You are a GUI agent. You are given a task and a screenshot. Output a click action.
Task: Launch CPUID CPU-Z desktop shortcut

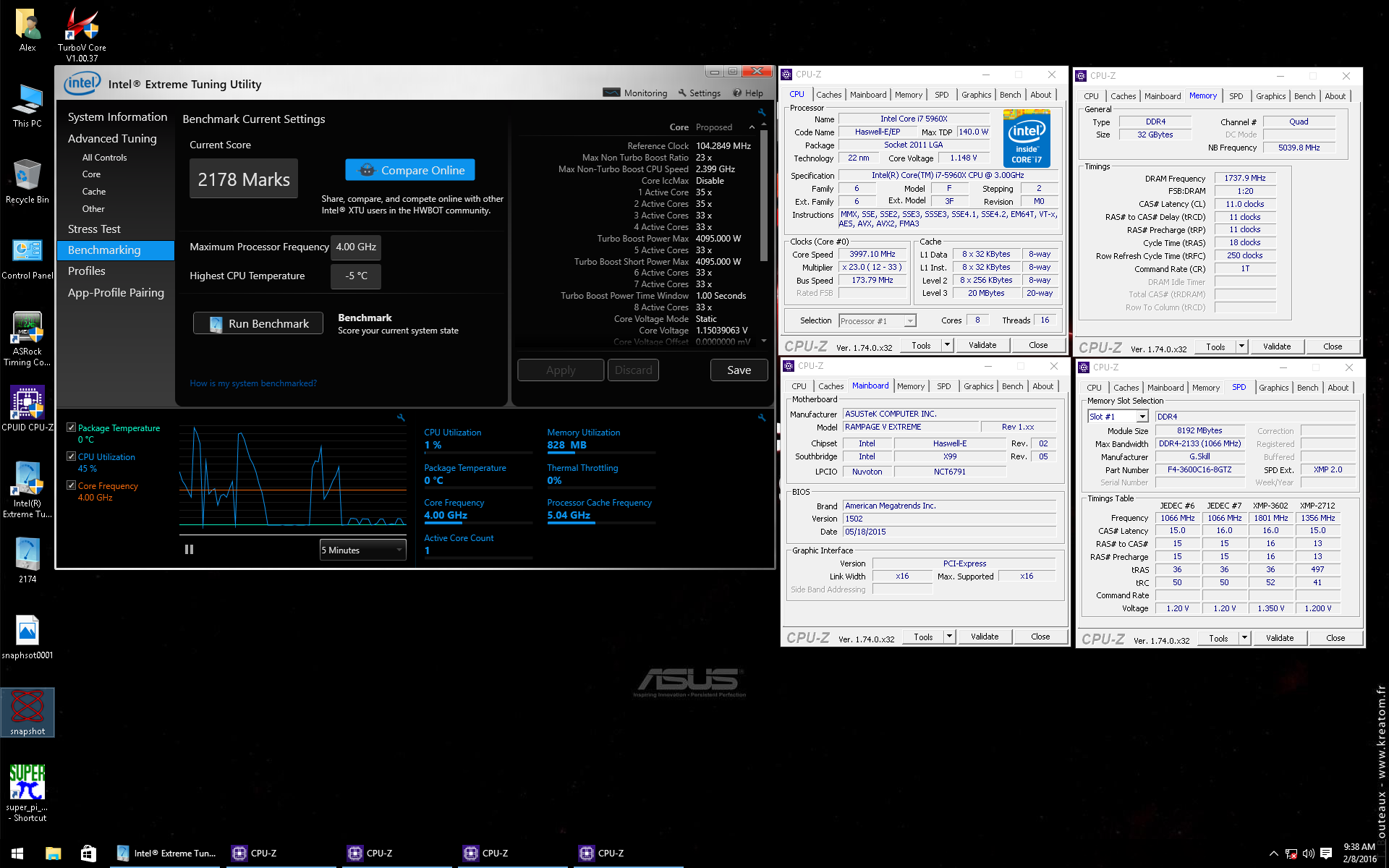27,409
